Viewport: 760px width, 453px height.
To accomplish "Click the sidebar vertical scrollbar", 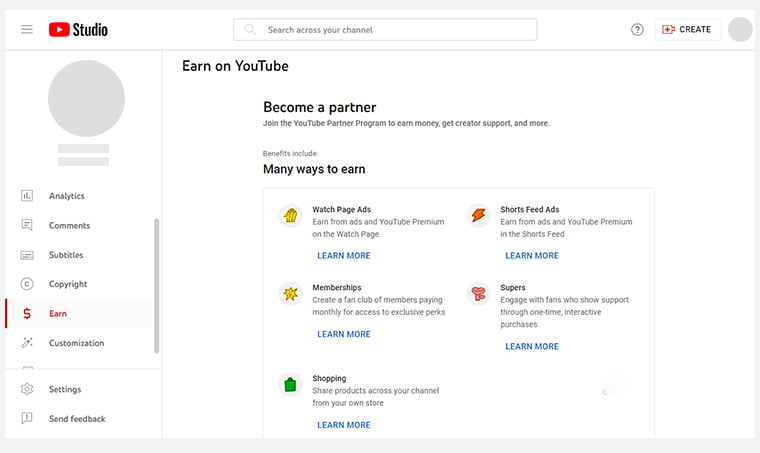I will coord(156,286).
